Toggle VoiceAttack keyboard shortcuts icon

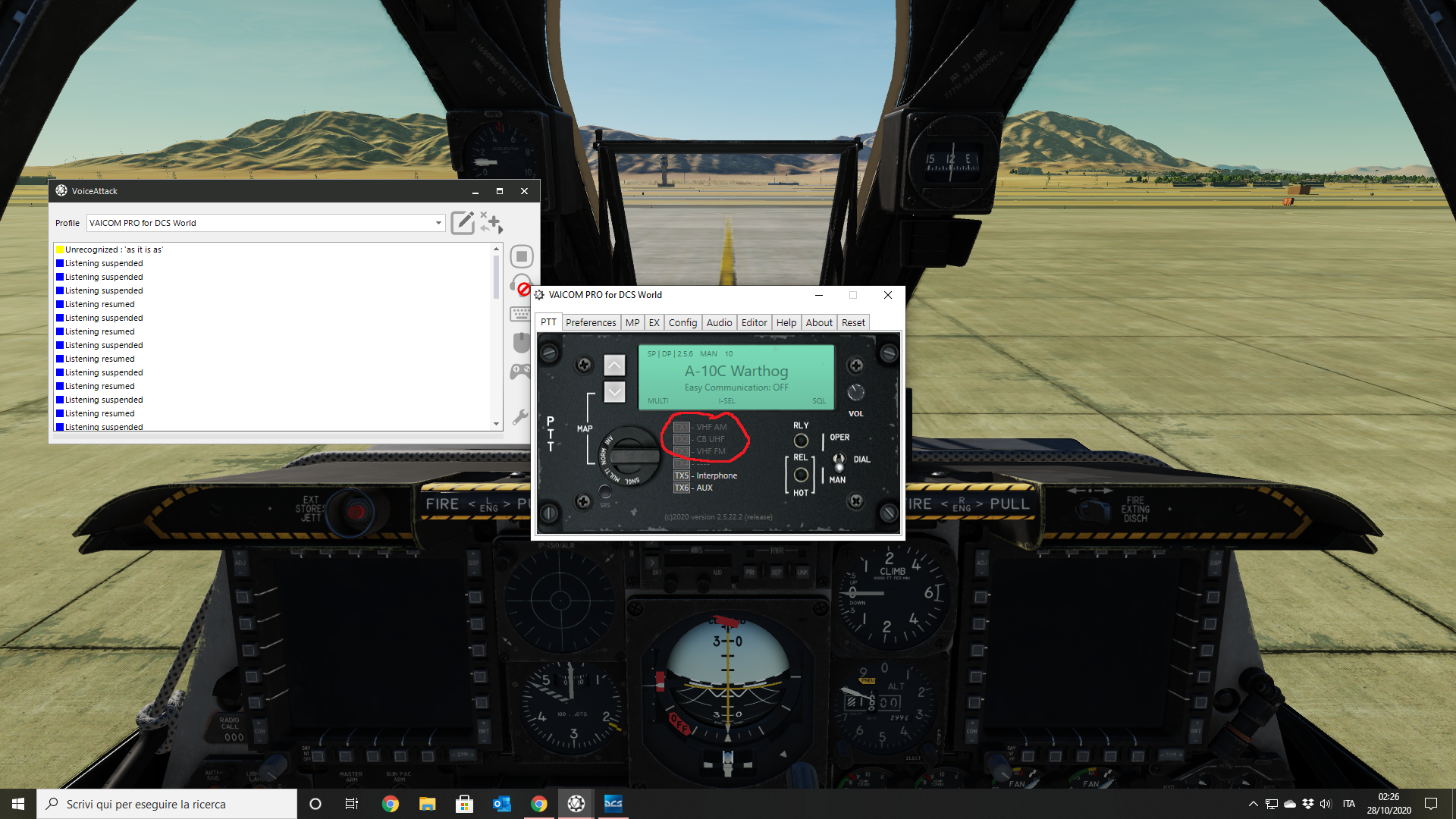click(x=521, y=314)
